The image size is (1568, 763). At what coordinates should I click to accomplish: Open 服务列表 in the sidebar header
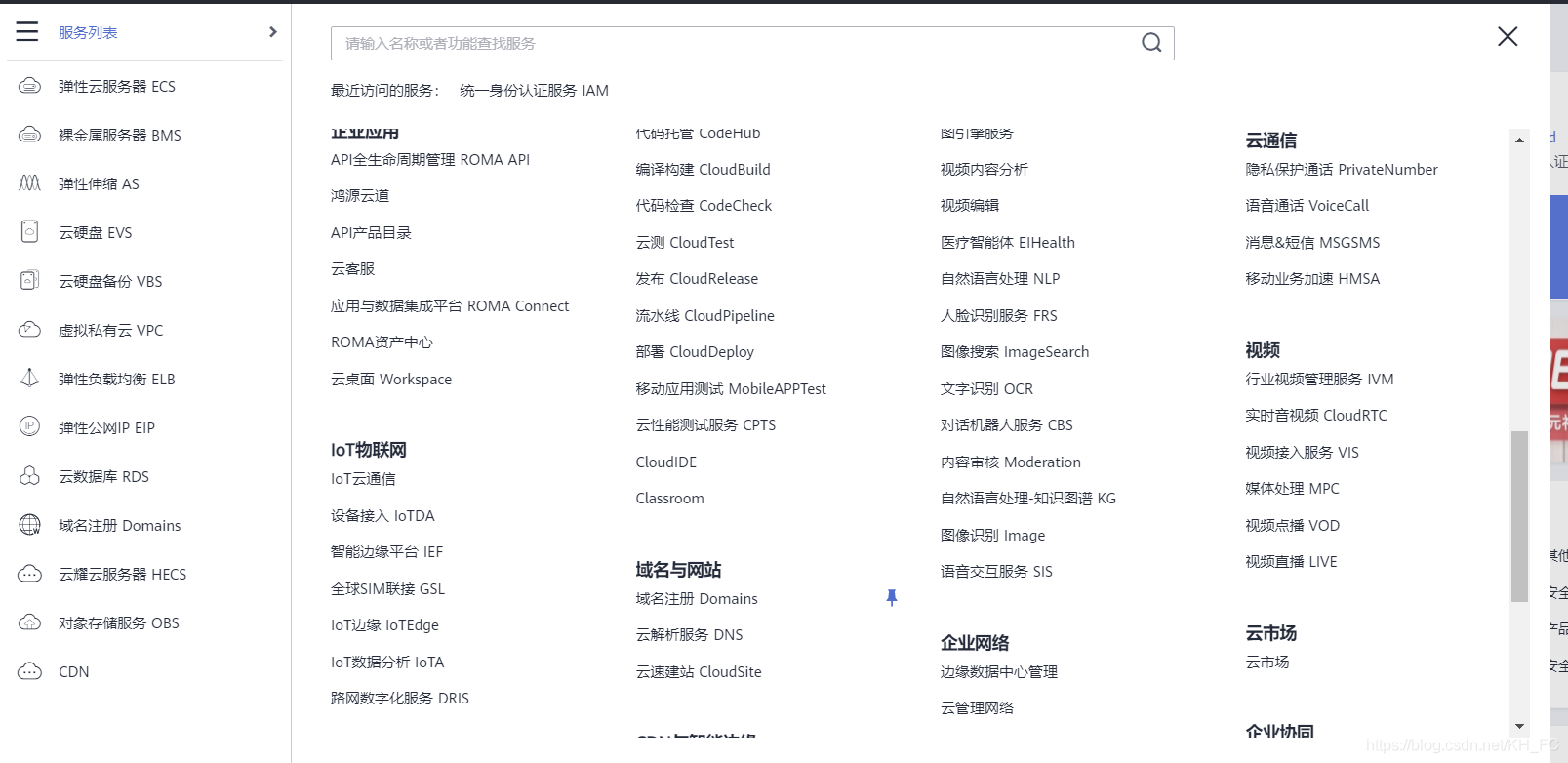[x=88, y=32]
